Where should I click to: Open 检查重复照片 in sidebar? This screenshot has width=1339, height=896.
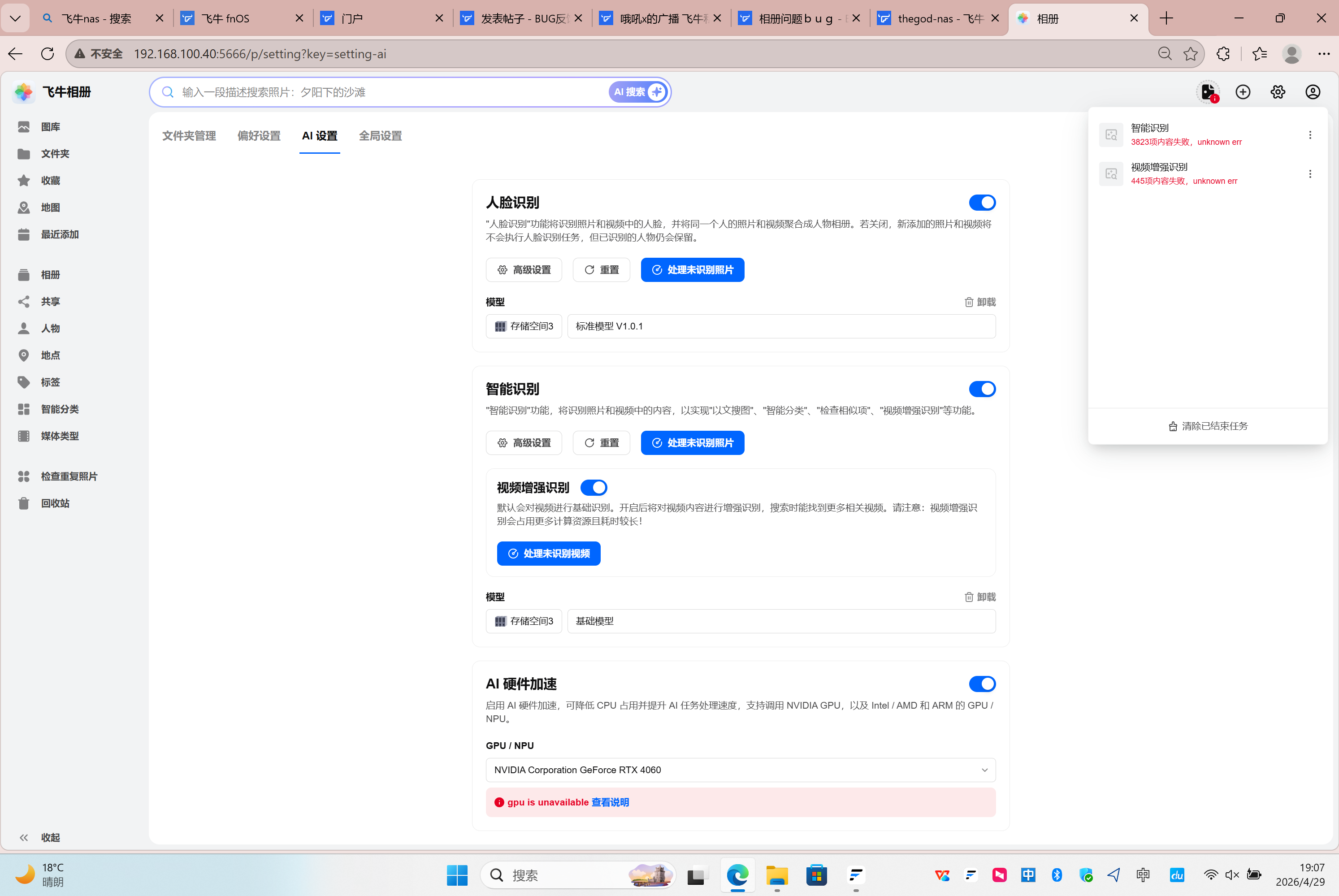(69, 476)
